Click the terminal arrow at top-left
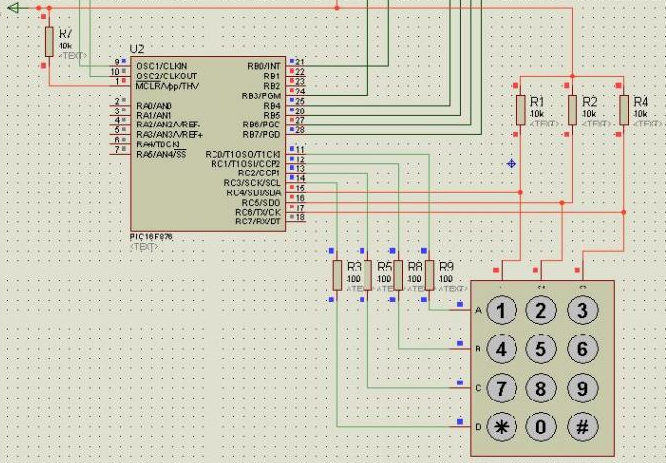The image size is (666, 463). coord(12,7)
